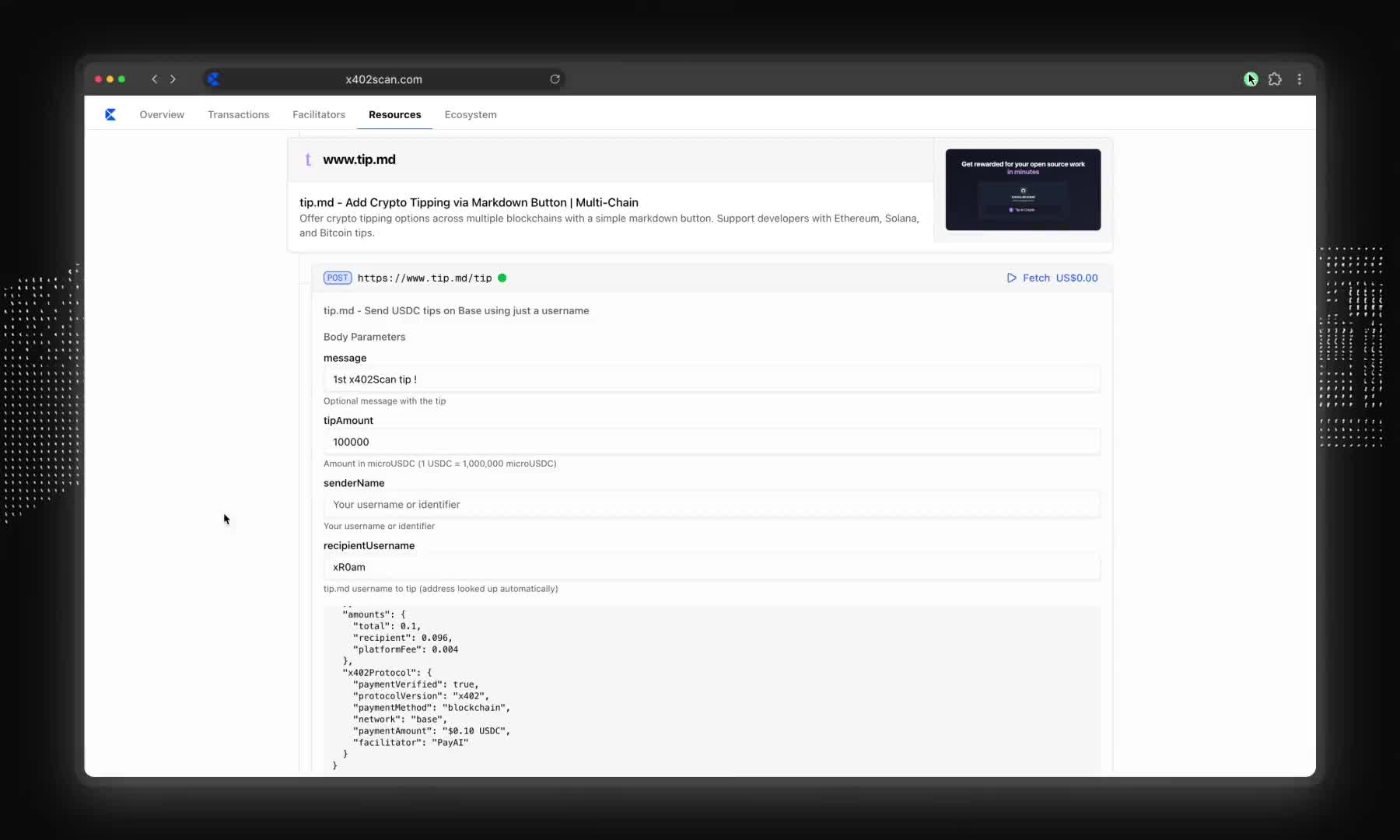Click the green status dot next to the tip URL

pos(502,278)
